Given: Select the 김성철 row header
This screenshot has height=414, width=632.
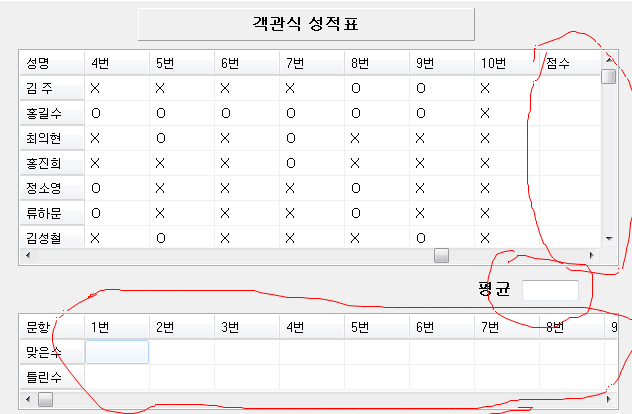Looking at the screenshot, I should point(50,238).
